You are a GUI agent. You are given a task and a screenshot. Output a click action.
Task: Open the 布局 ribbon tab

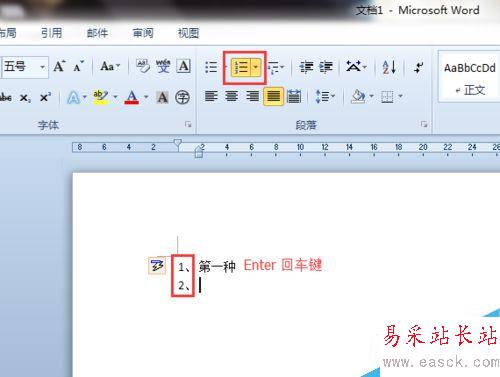pos(7,33)
